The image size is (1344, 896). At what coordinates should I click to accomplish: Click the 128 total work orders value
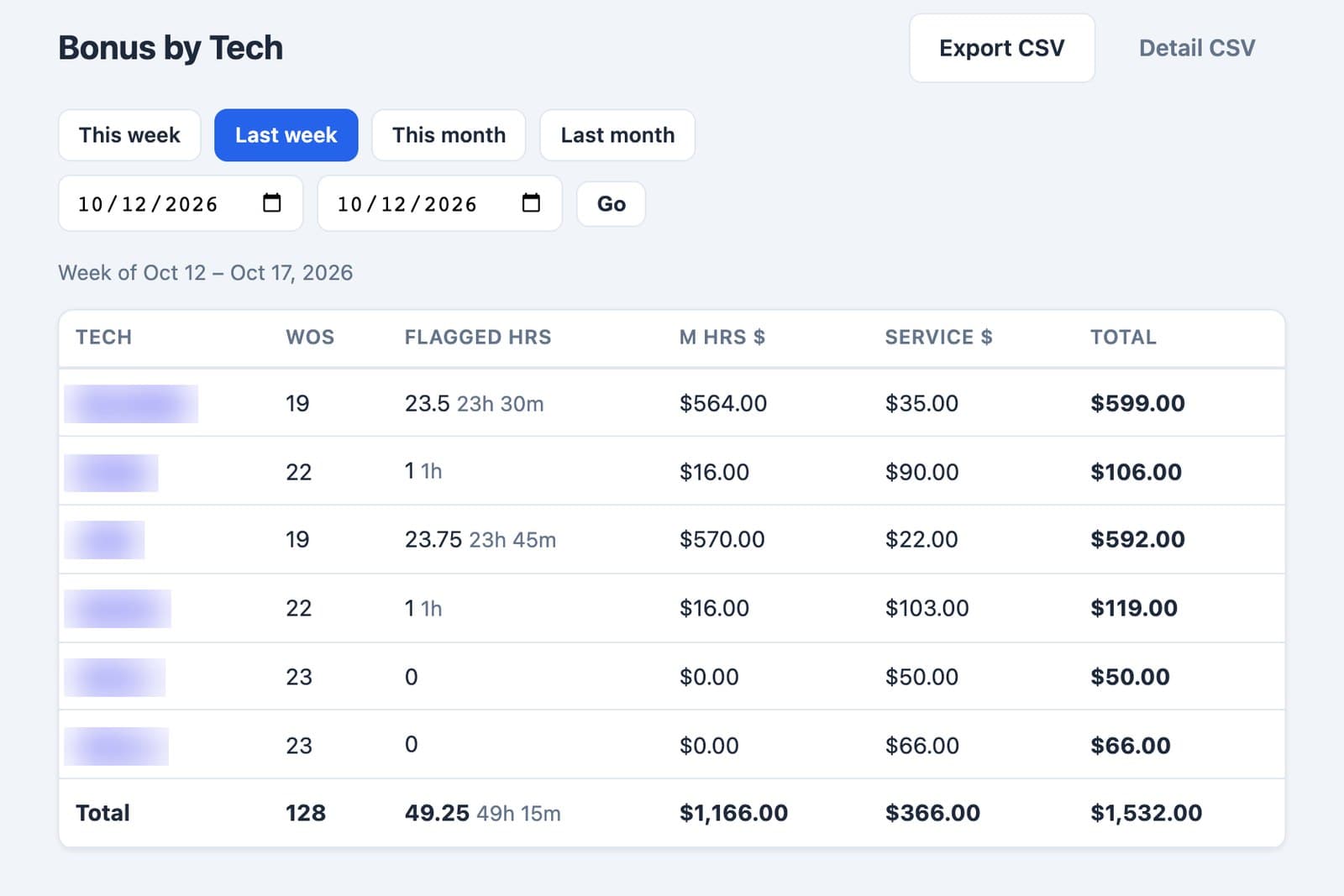[306, 814]
